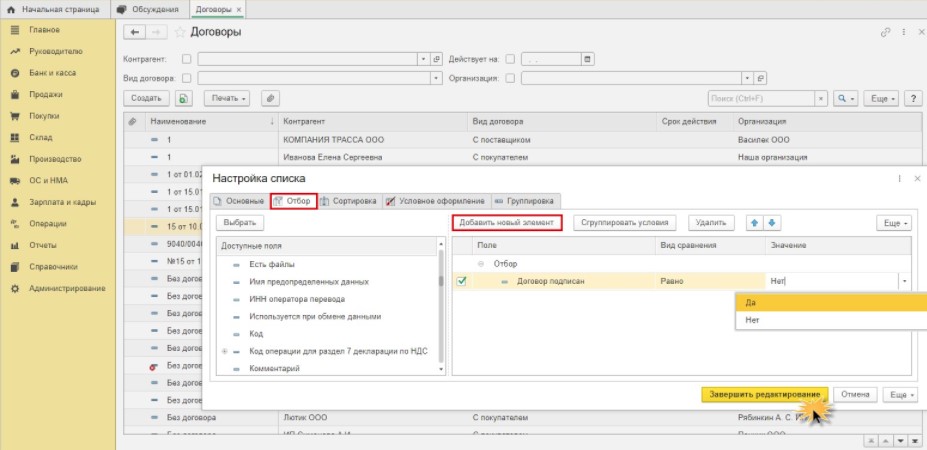The height and width of the screenshot is (450, 927).
Task: Click Завершить редактирование button
Action: [763, 394]
